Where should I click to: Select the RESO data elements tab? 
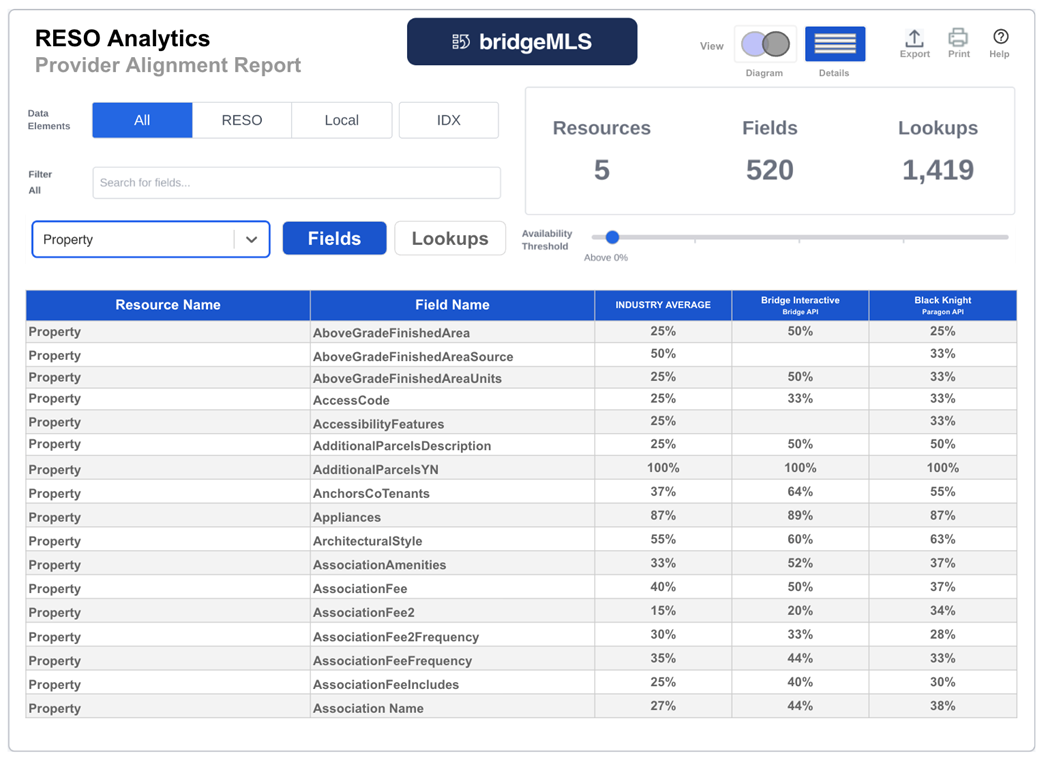click(x=241, y=120)
